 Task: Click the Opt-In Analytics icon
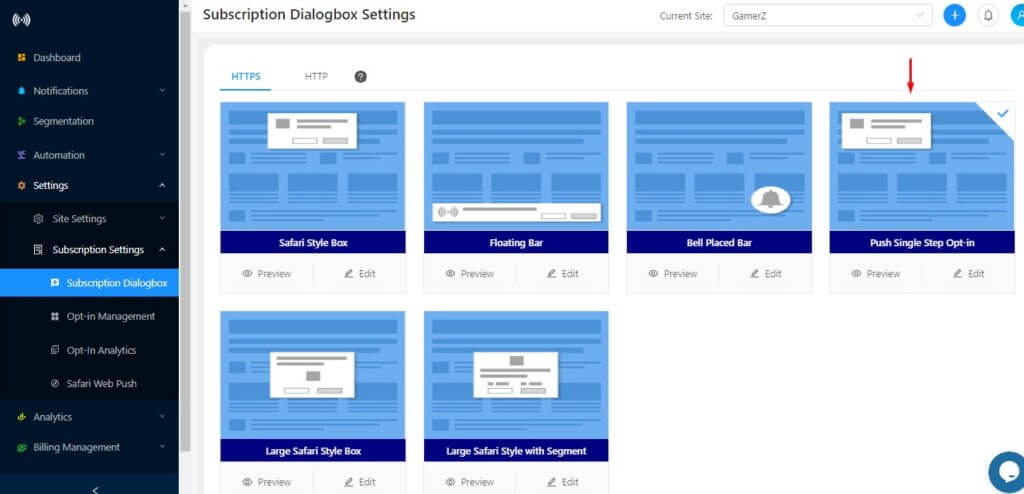(x=55, y=350)
